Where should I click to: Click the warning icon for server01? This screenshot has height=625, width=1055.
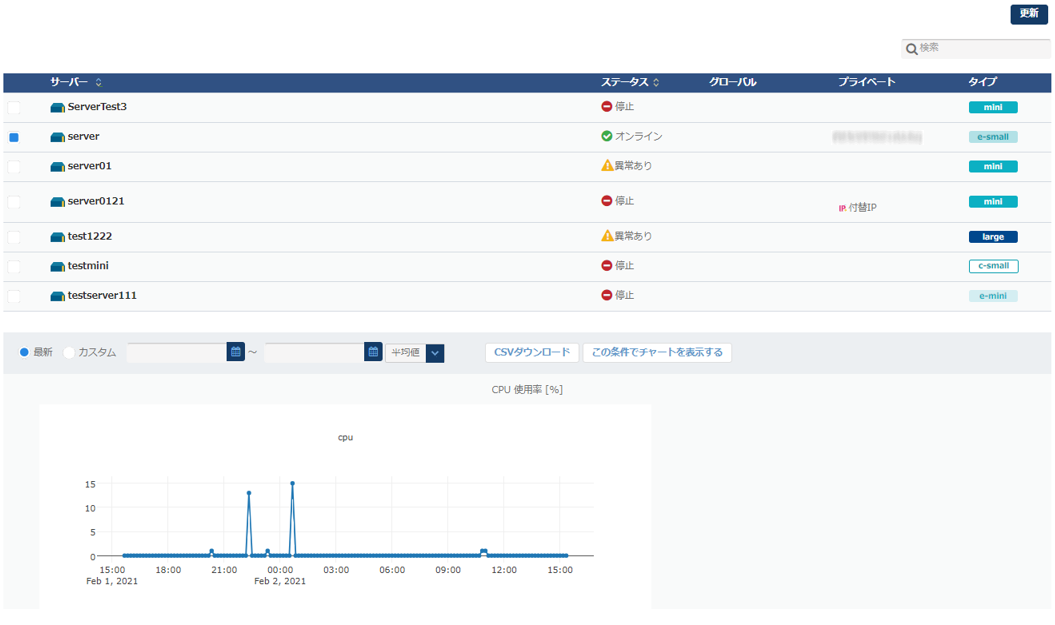pos(607,166)
